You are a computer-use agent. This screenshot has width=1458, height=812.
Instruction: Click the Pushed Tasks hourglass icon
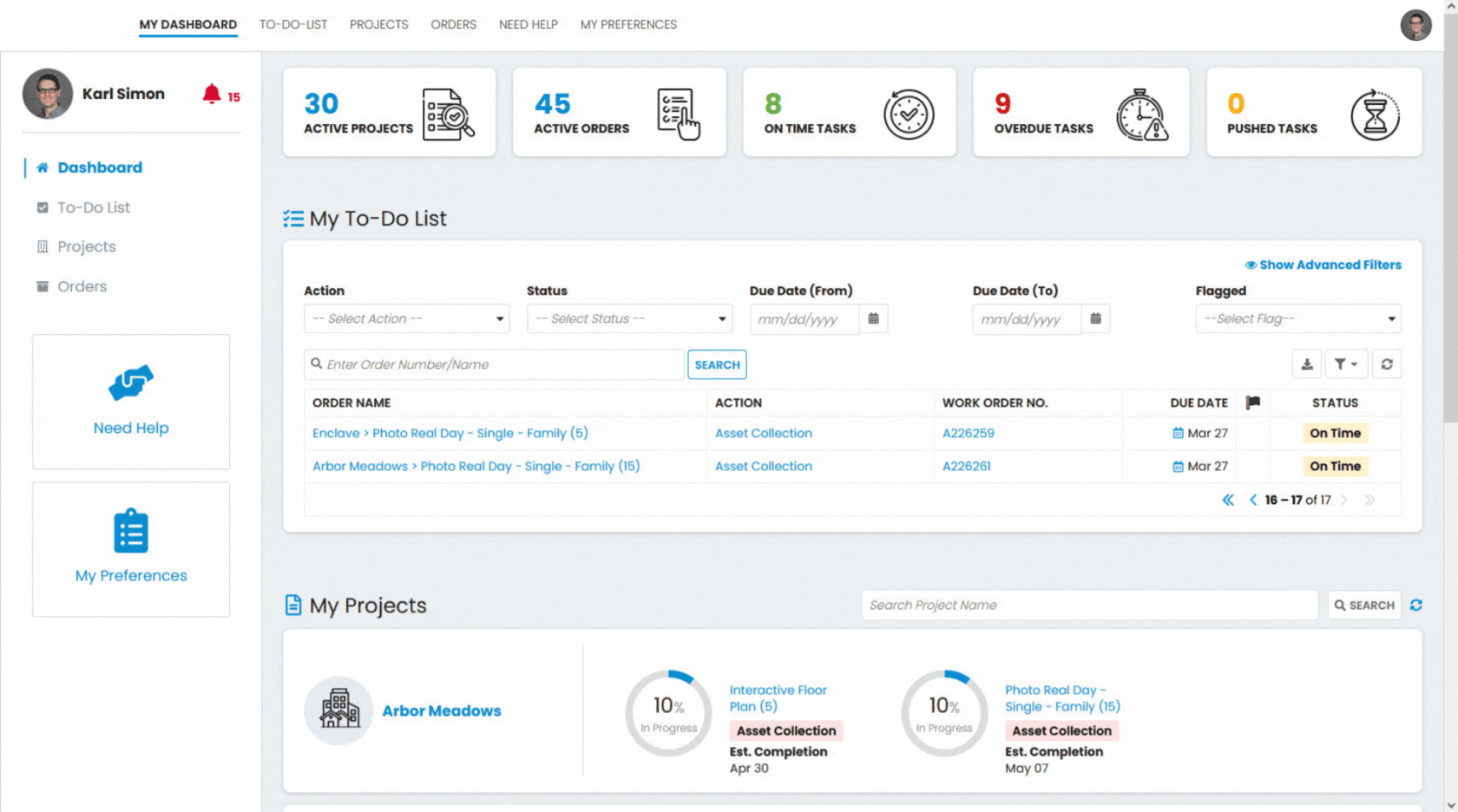(1375, 114)
